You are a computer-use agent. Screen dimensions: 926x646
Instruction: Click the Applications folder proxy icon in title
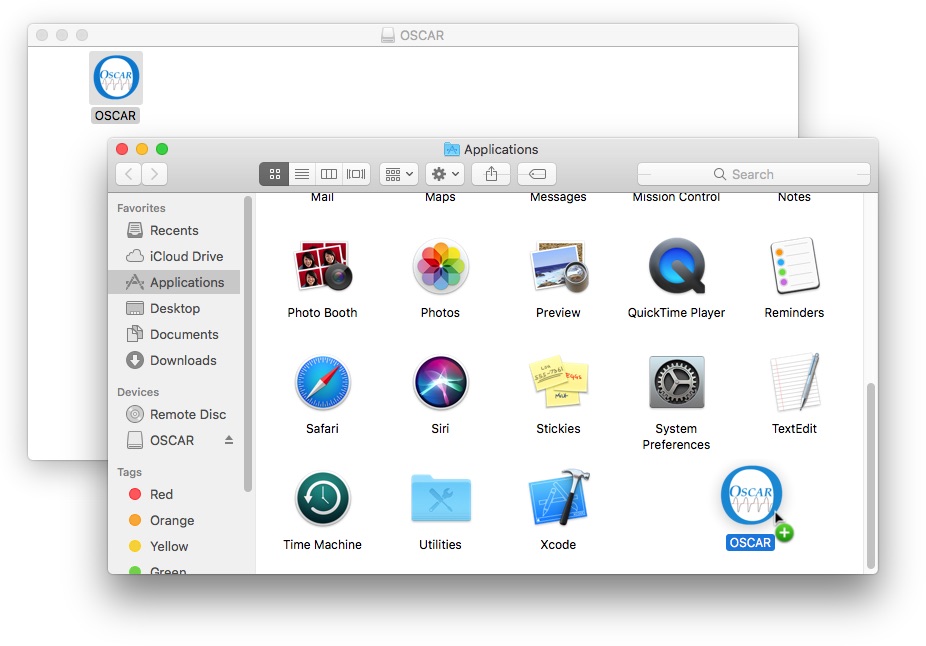click(x=451, y=149)
